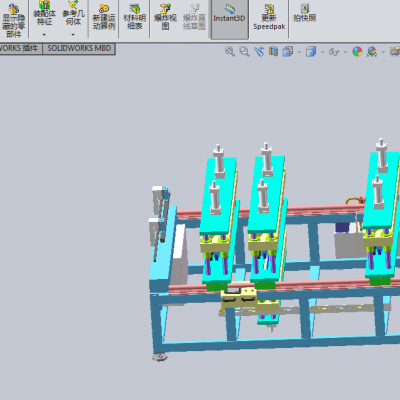The height and width of the screenshot is (400, 400).
Task: Open Bill of Materials (材料明细表)
Action: coord(134,17)
